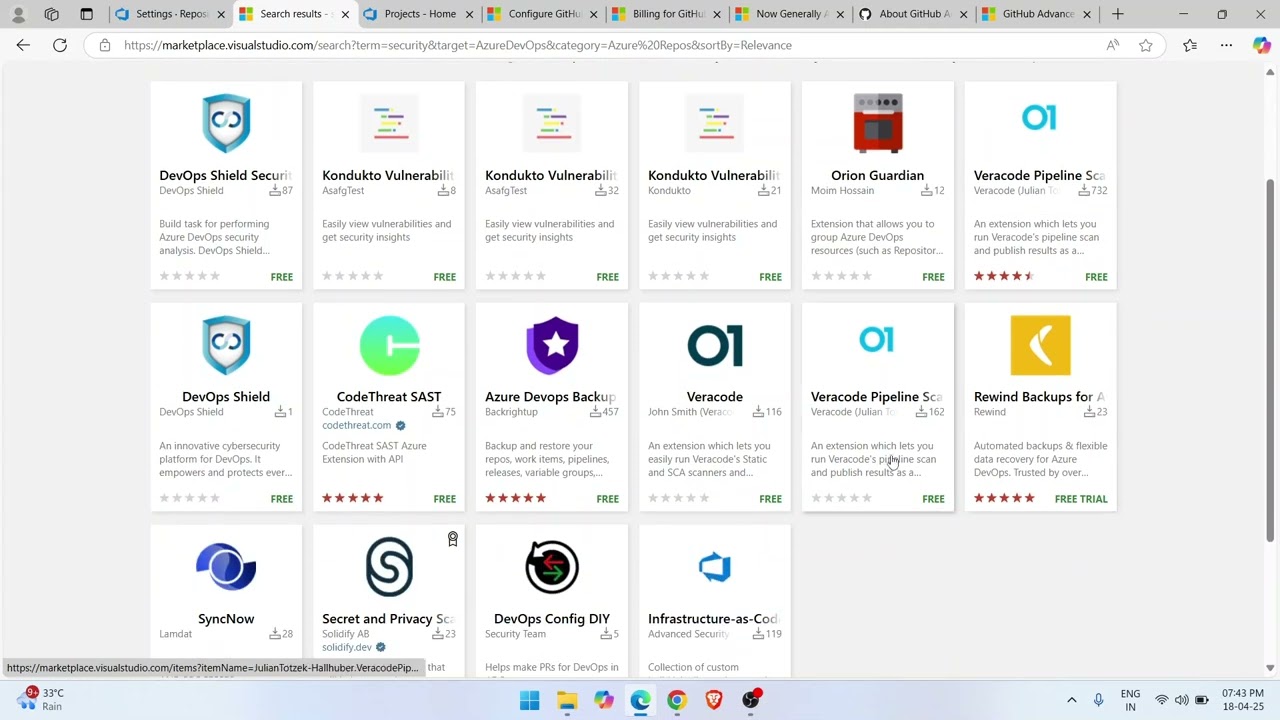Viewport: 1280px width, 720px height.
Task: Open the ENG IN language switcher
Action: pyautogui.click(x=1130, y=700)
